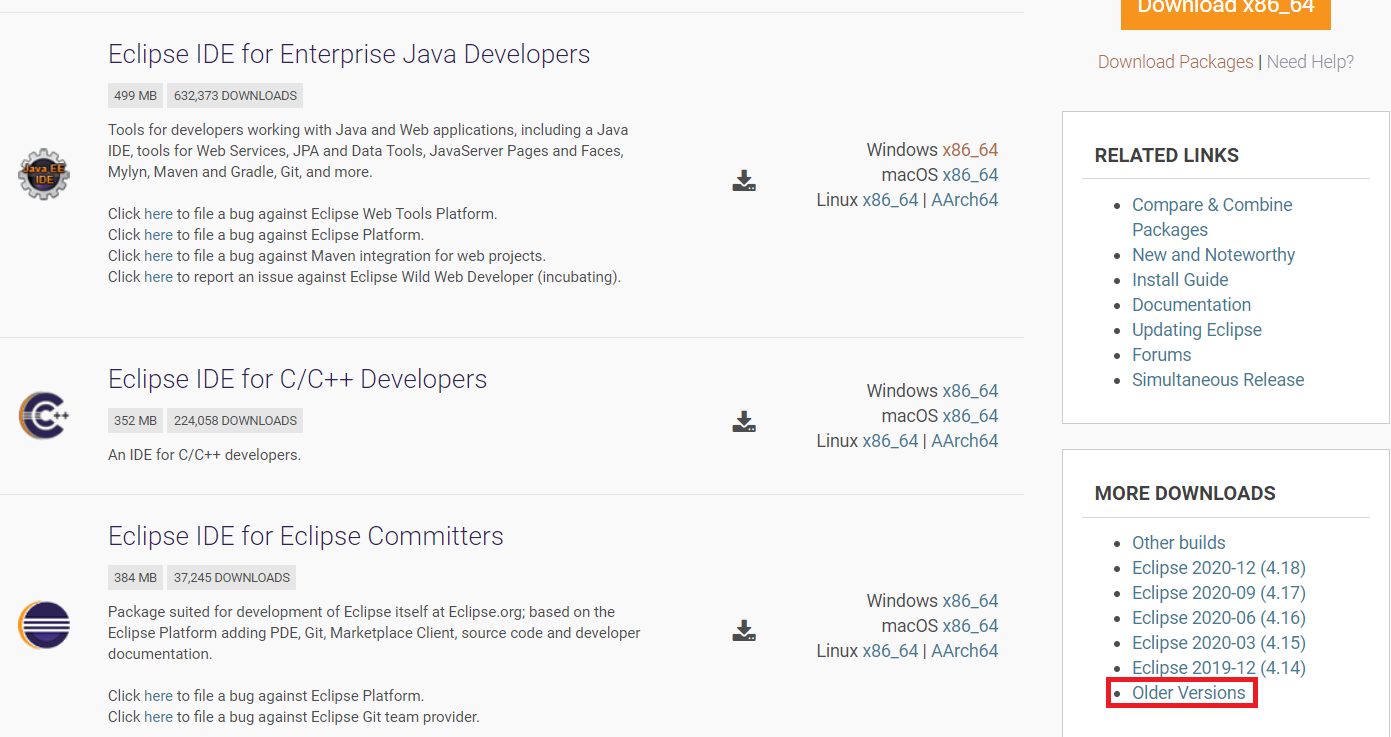Click the 224,058 DOWNLOADS badge
The image size is (1391, 737).
[x=235, y=421]
